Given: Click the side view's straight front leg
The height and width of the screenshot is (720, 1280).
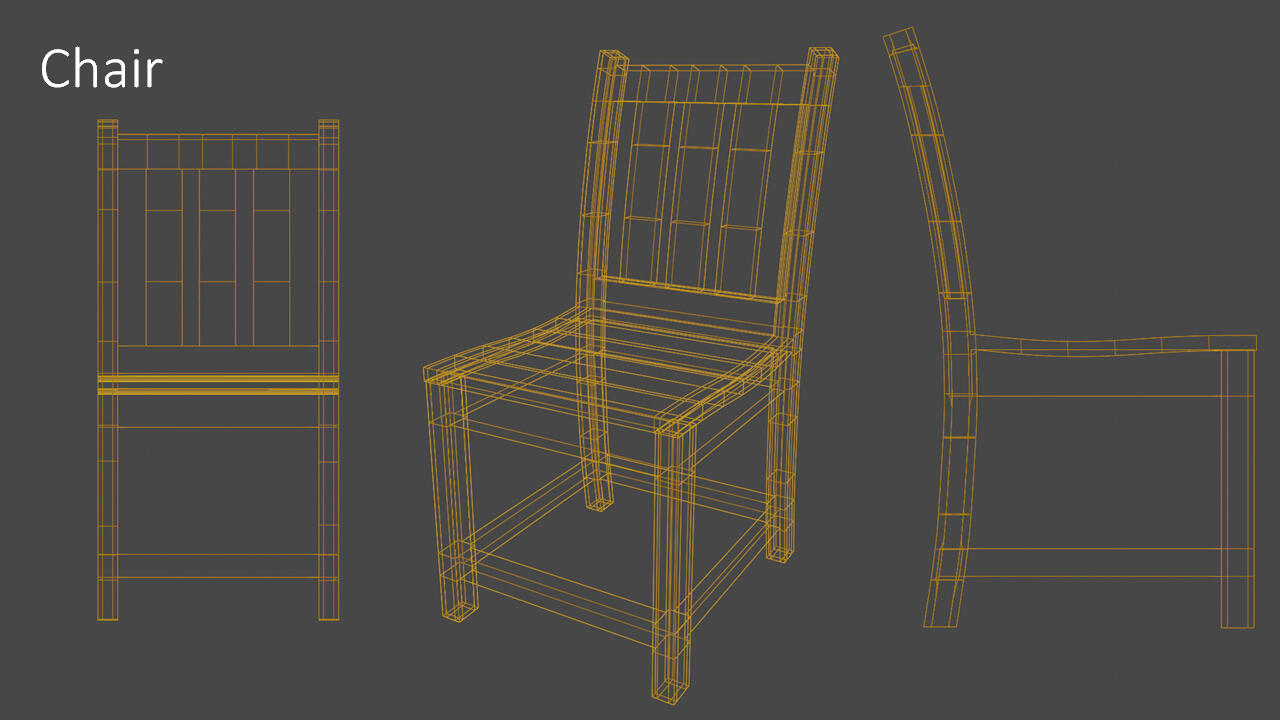Looking at the screenshot, I should [x=1237, y=490].
